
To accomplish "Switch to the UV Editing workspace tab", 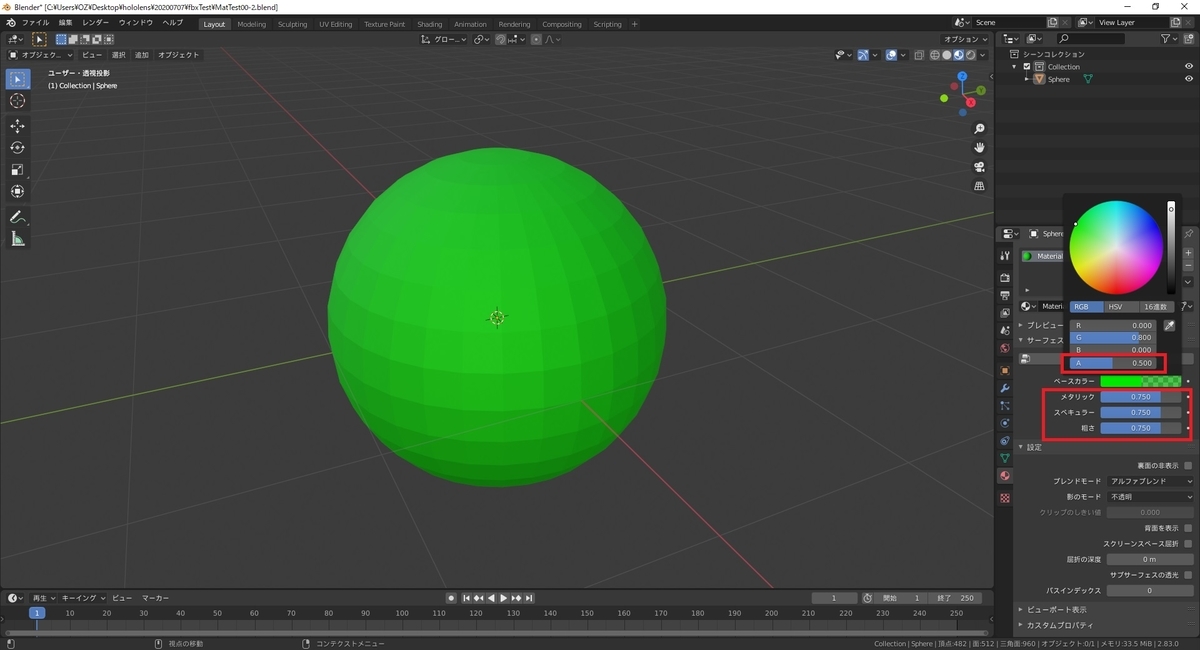I will pyautogui.click(x=336, y=24).
